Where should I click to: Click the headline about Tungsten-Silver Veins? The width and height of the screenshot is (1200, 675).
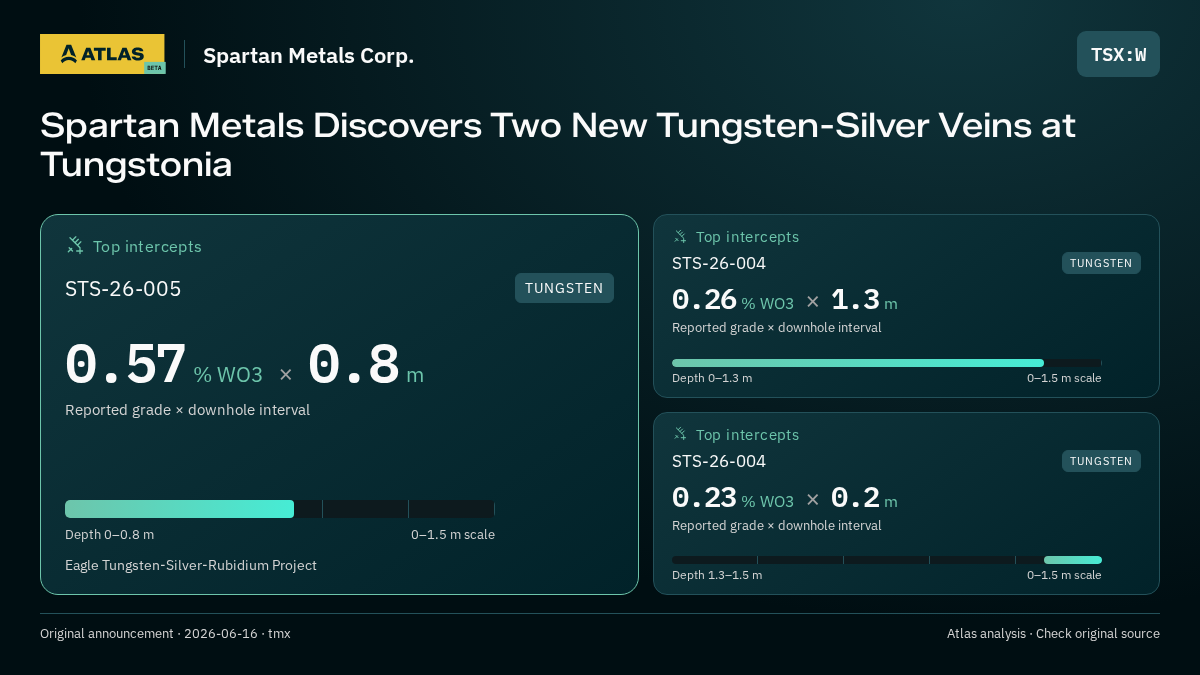pos(558,145)
